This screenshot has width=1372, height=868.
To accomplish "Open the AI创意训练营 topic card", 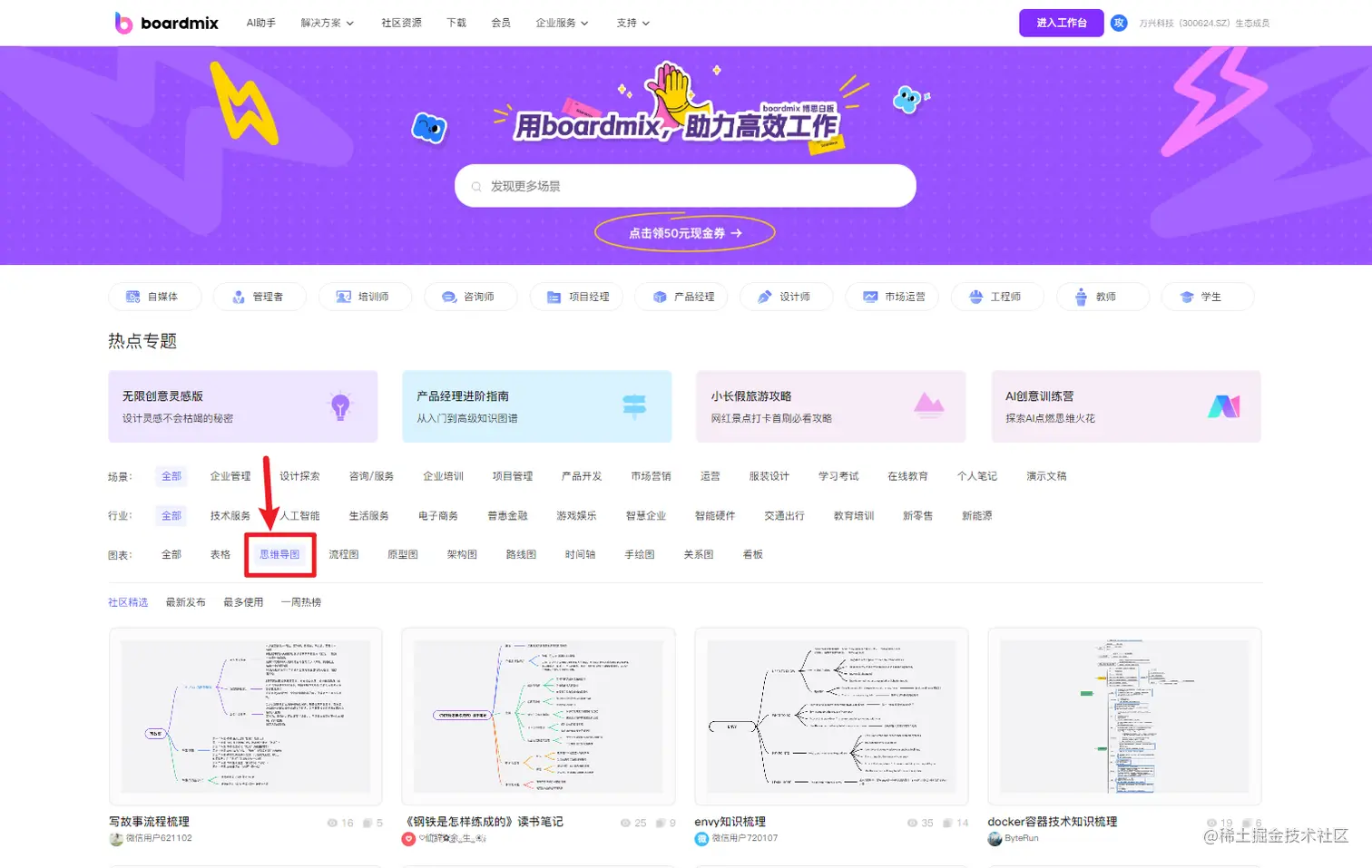I will [x=1126, y=406].
